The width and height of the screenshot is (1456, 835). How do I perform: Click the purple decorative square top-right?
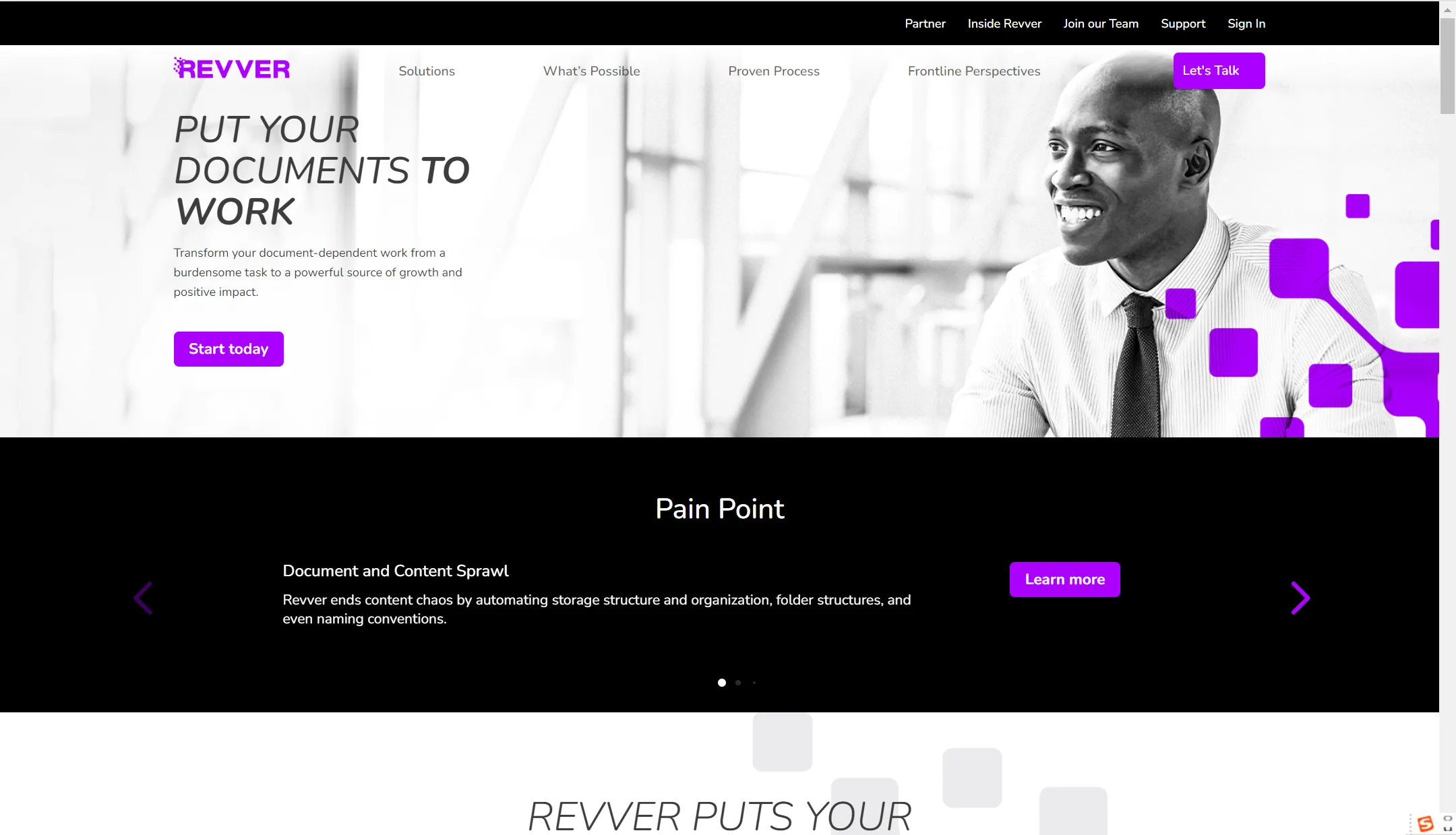point(1357,205)
